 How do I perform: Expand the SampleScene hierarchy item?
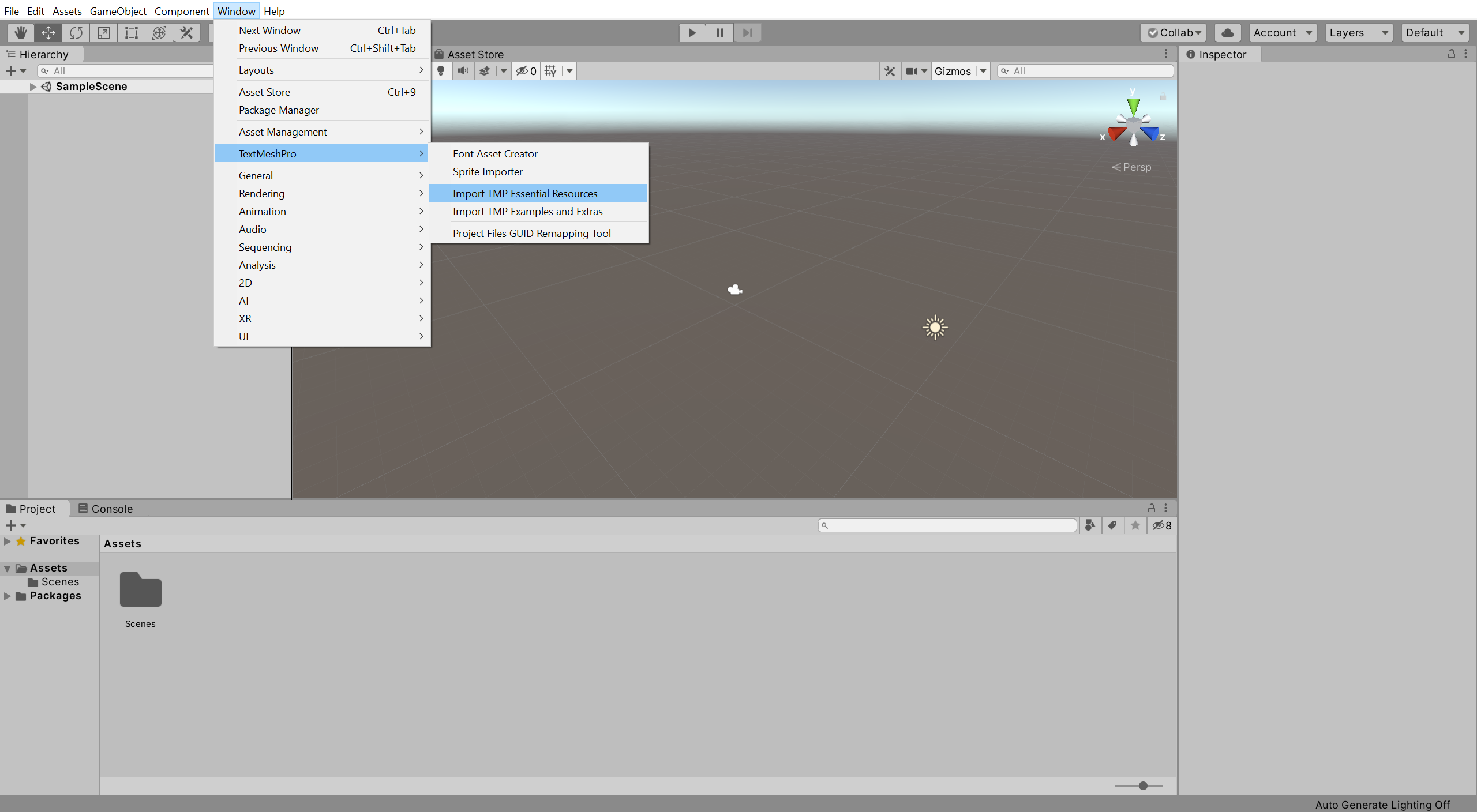[33, 87]
